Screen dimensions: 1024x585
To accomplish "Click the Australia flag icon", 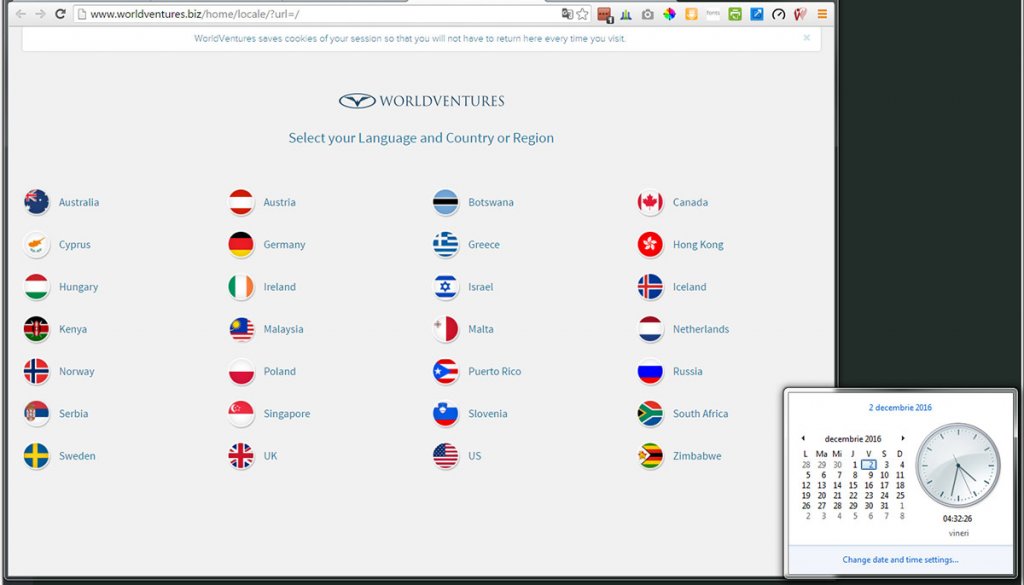I will [x=37, y=202].
